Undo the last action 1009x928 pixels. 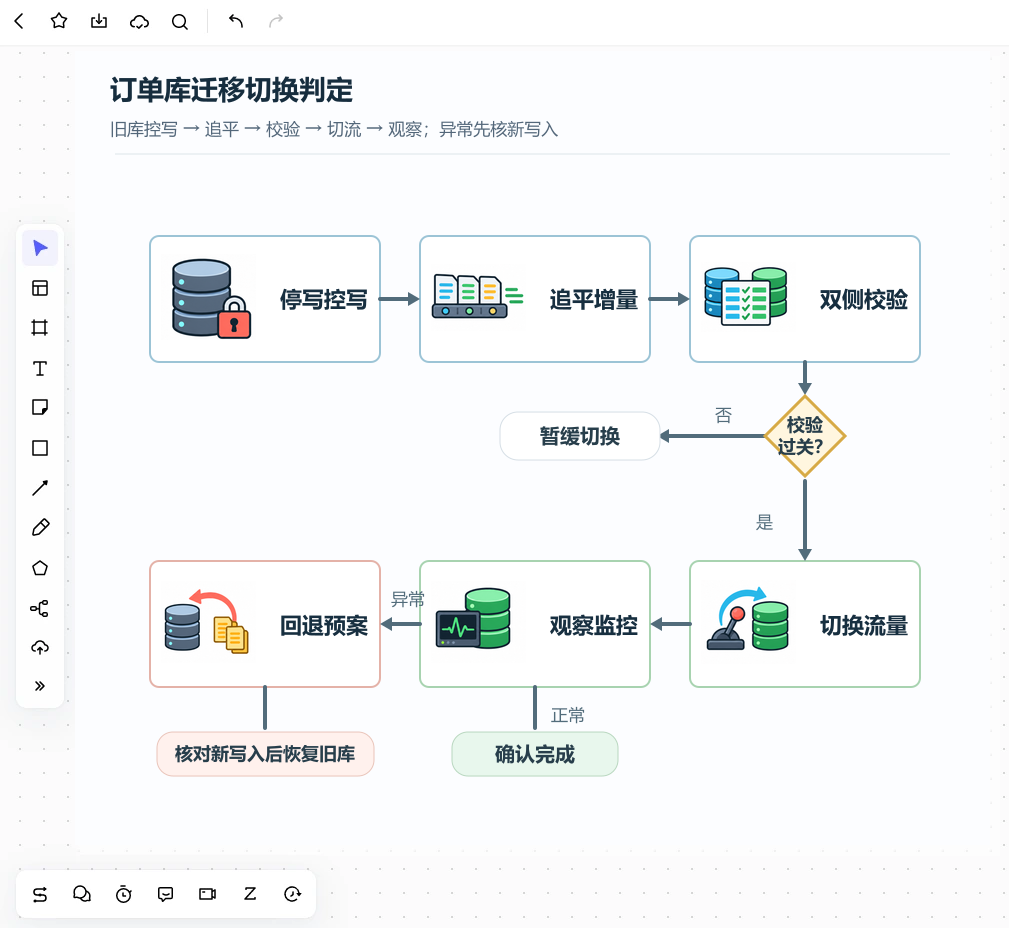pos(236,21)
